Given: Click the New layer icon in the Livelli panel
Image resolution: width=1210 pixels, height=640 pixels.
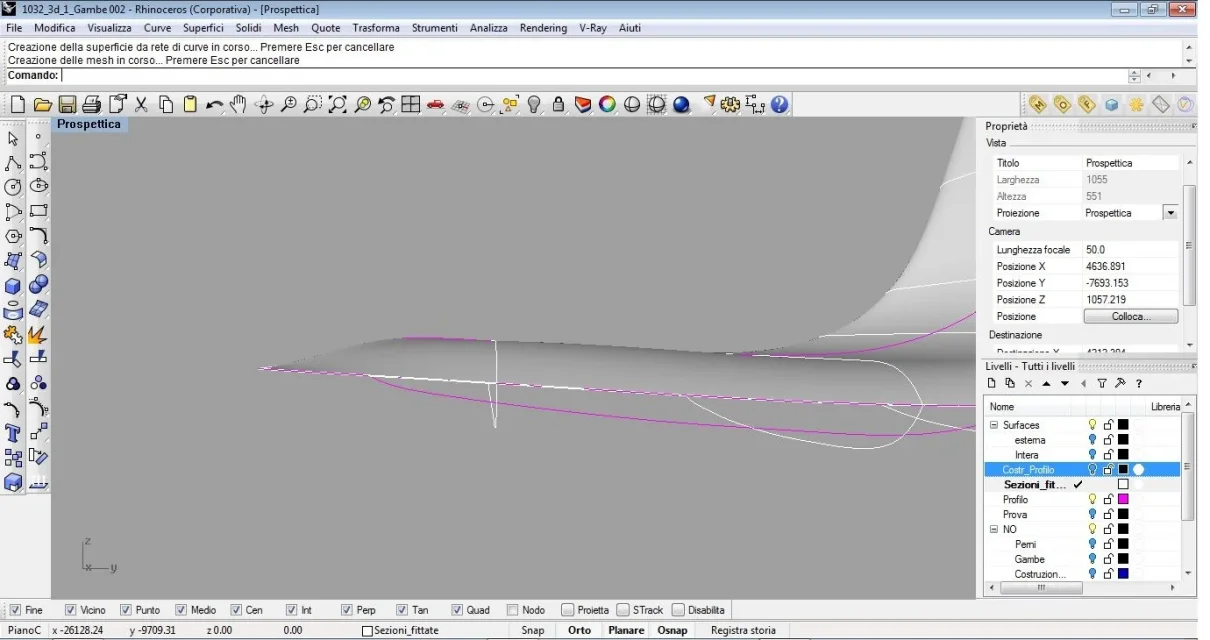Looking at the screenshot, I should click(x=992, y=383).
